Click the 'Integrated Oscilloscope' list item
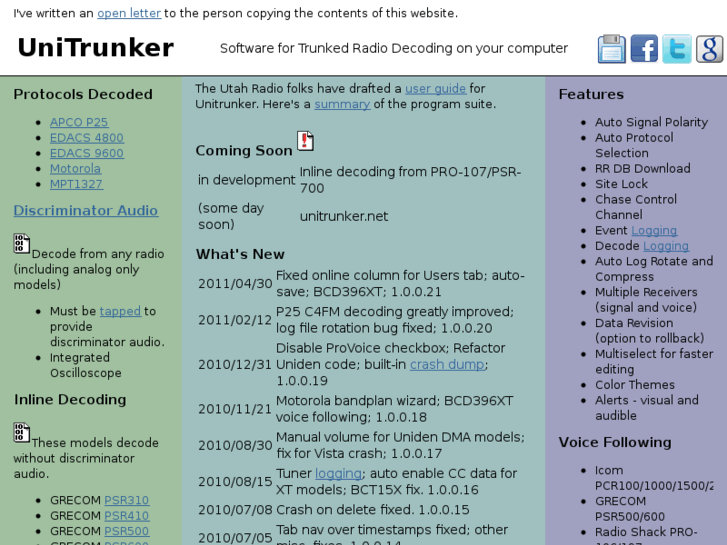This screenshot has width=727, height=545. click(x=86, y=365)
